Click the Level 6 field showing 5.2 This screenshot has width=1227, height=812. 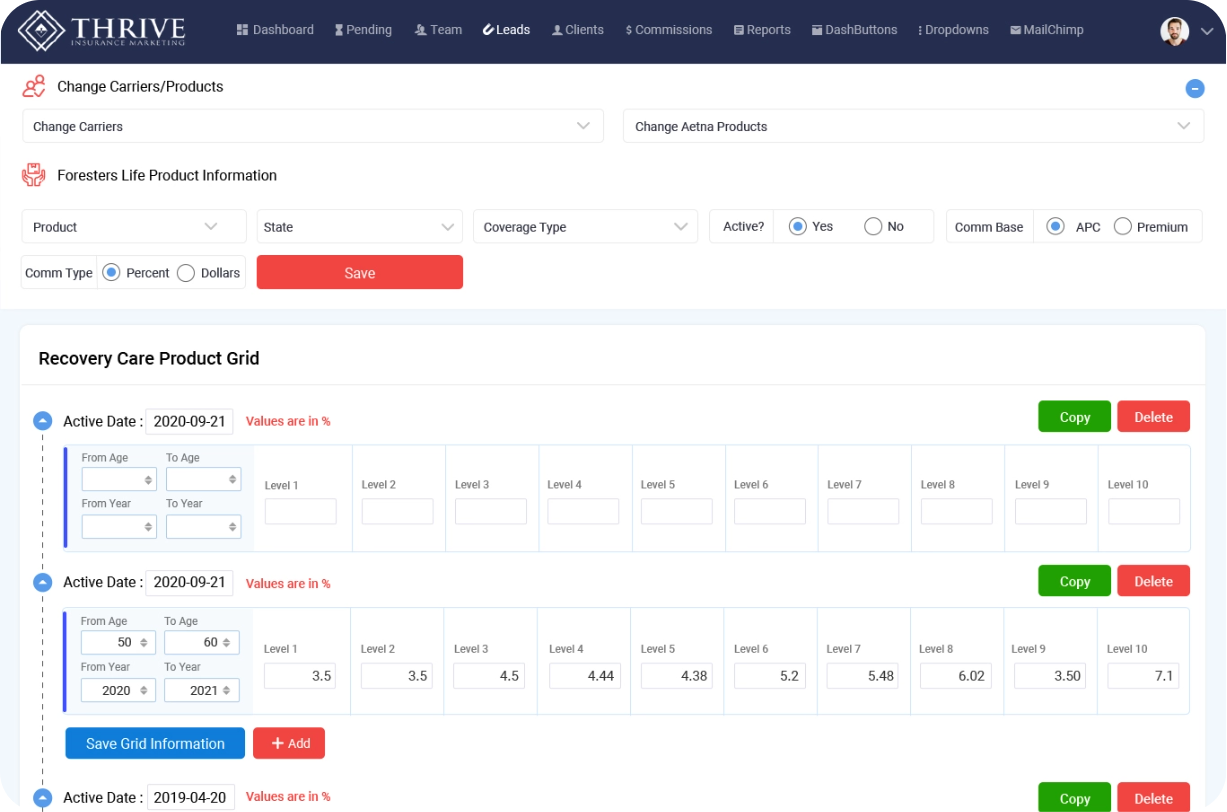coord(770,676)
